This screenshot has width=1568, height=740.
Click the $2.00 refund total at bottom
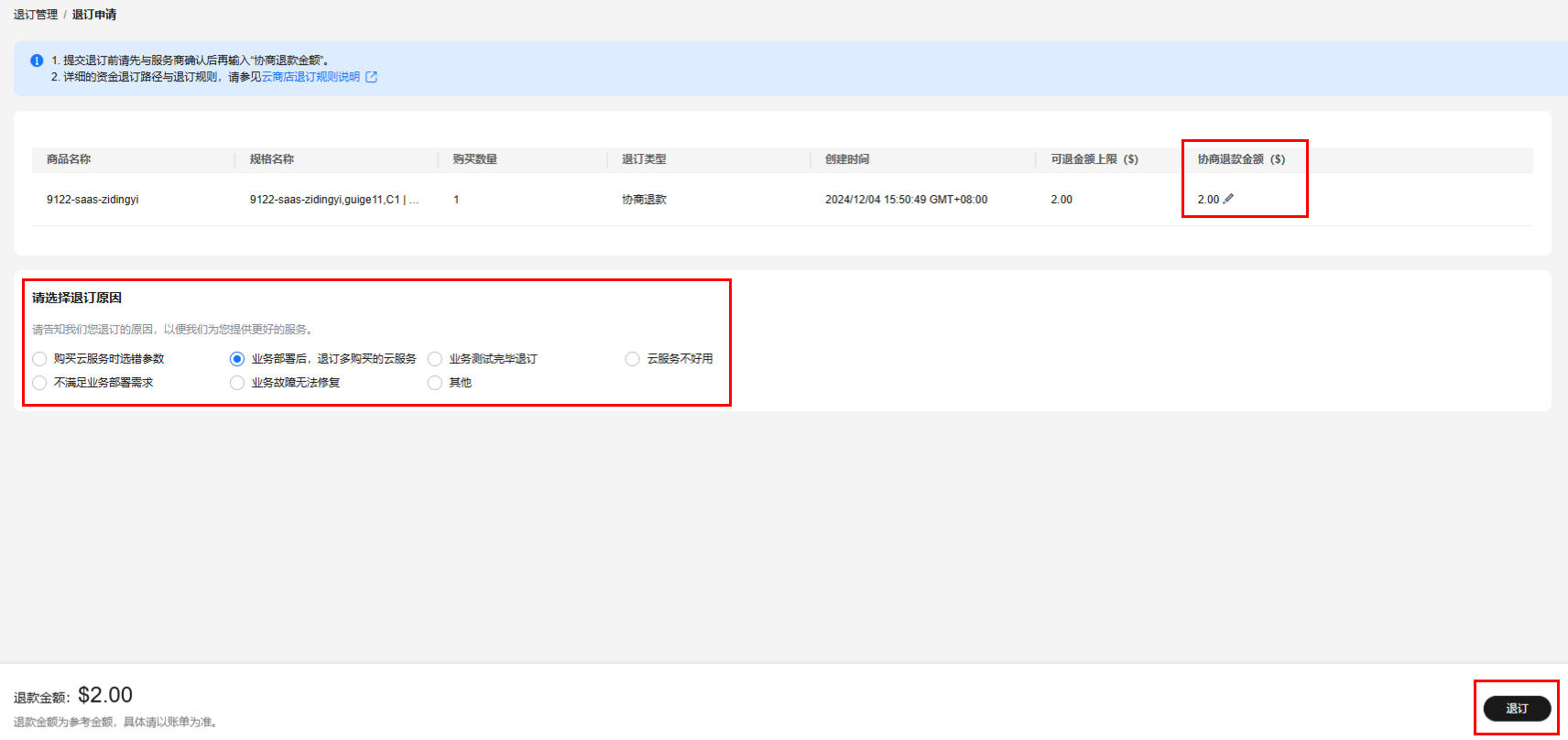click(x=105, y=695)
